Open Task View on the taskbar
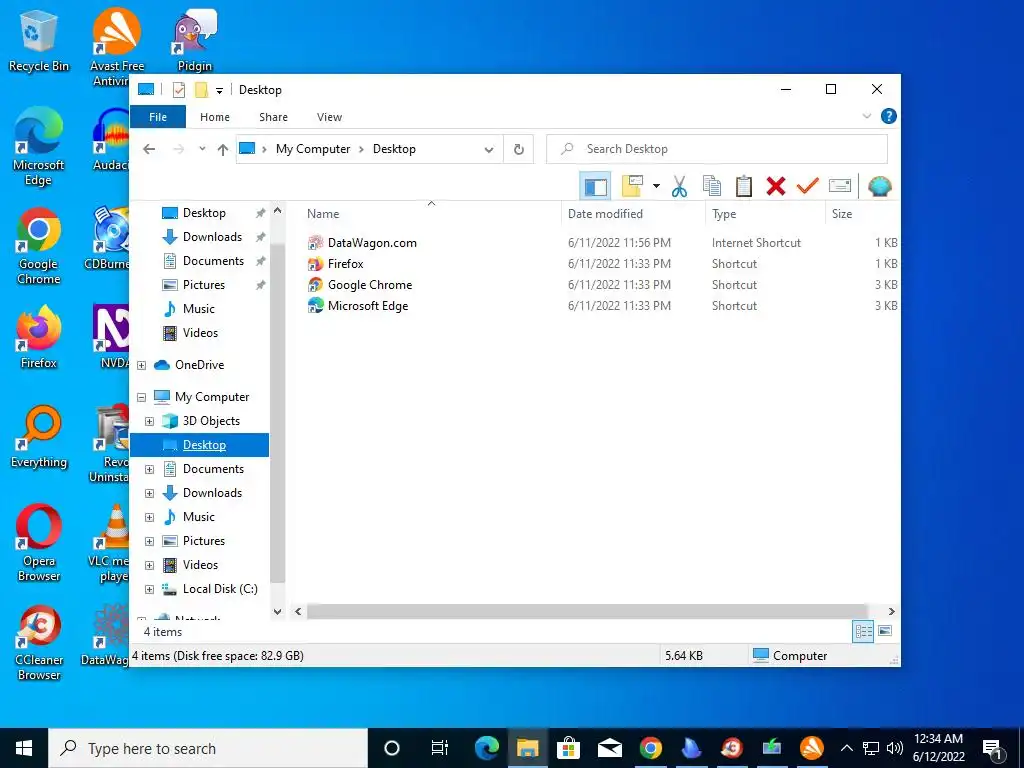Image resolution: width=1024 pixels, height=768 pixels. [440, 748]
